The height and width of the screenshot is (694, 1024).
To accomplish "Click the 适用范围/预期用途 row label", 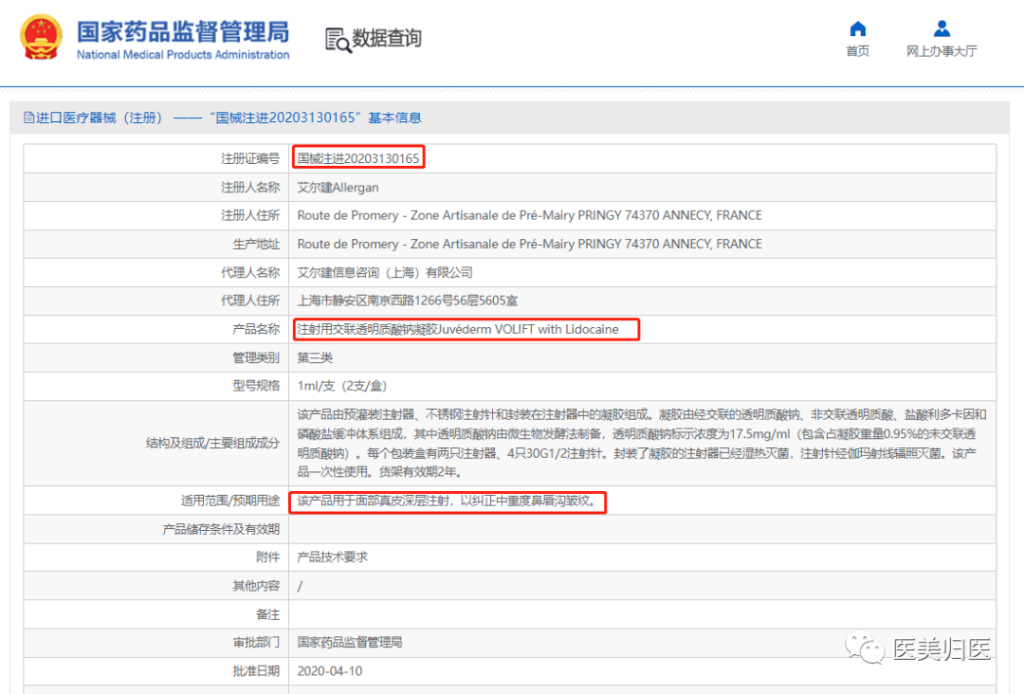I will click(230, 501).
